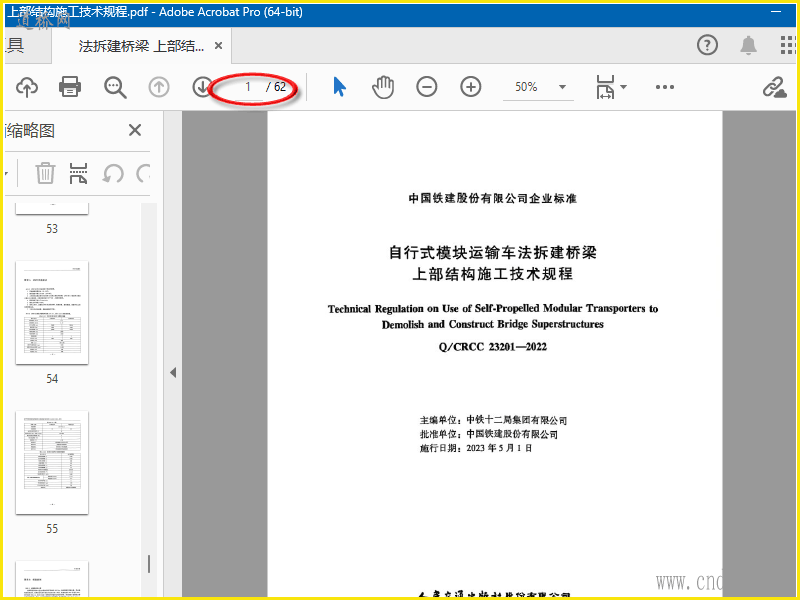Viewport: 800px width, 600px height.
Task: Select page 54 thumbnail
Action: pos(52,313)
